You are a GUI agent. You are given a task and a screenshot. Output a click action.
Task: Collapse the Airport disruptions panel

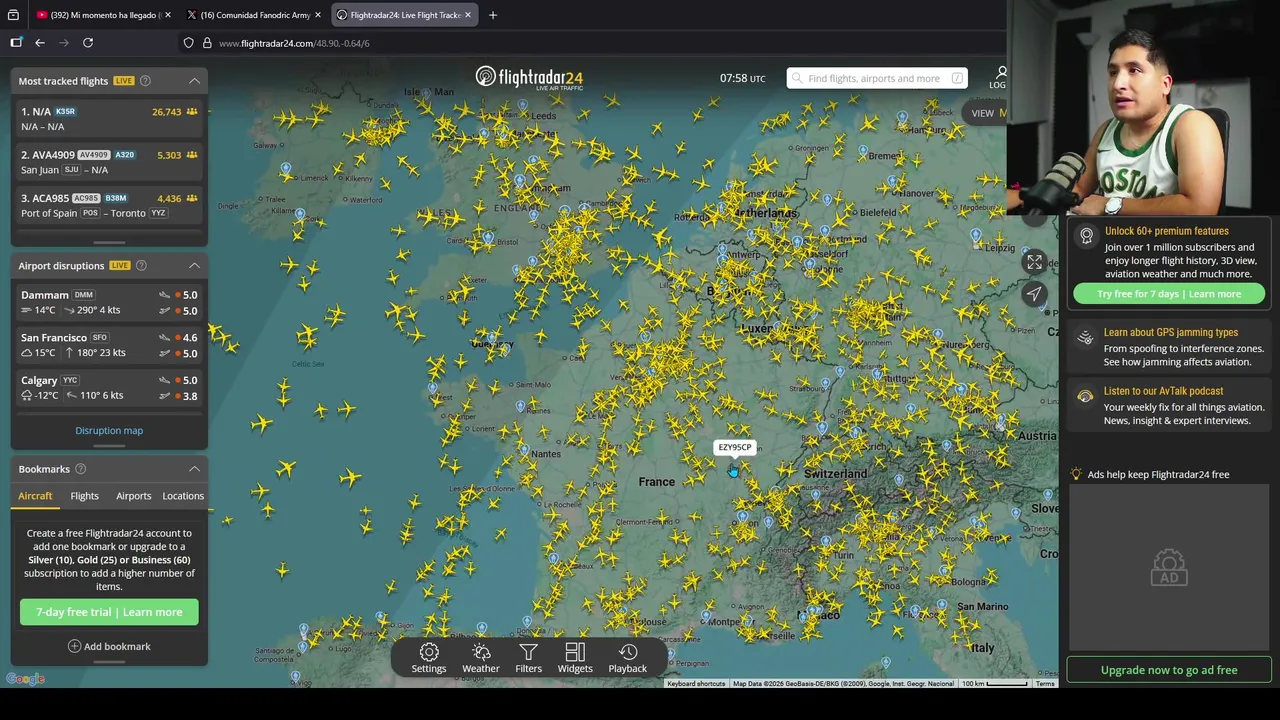pyautogui.click(x=194, y=266)
